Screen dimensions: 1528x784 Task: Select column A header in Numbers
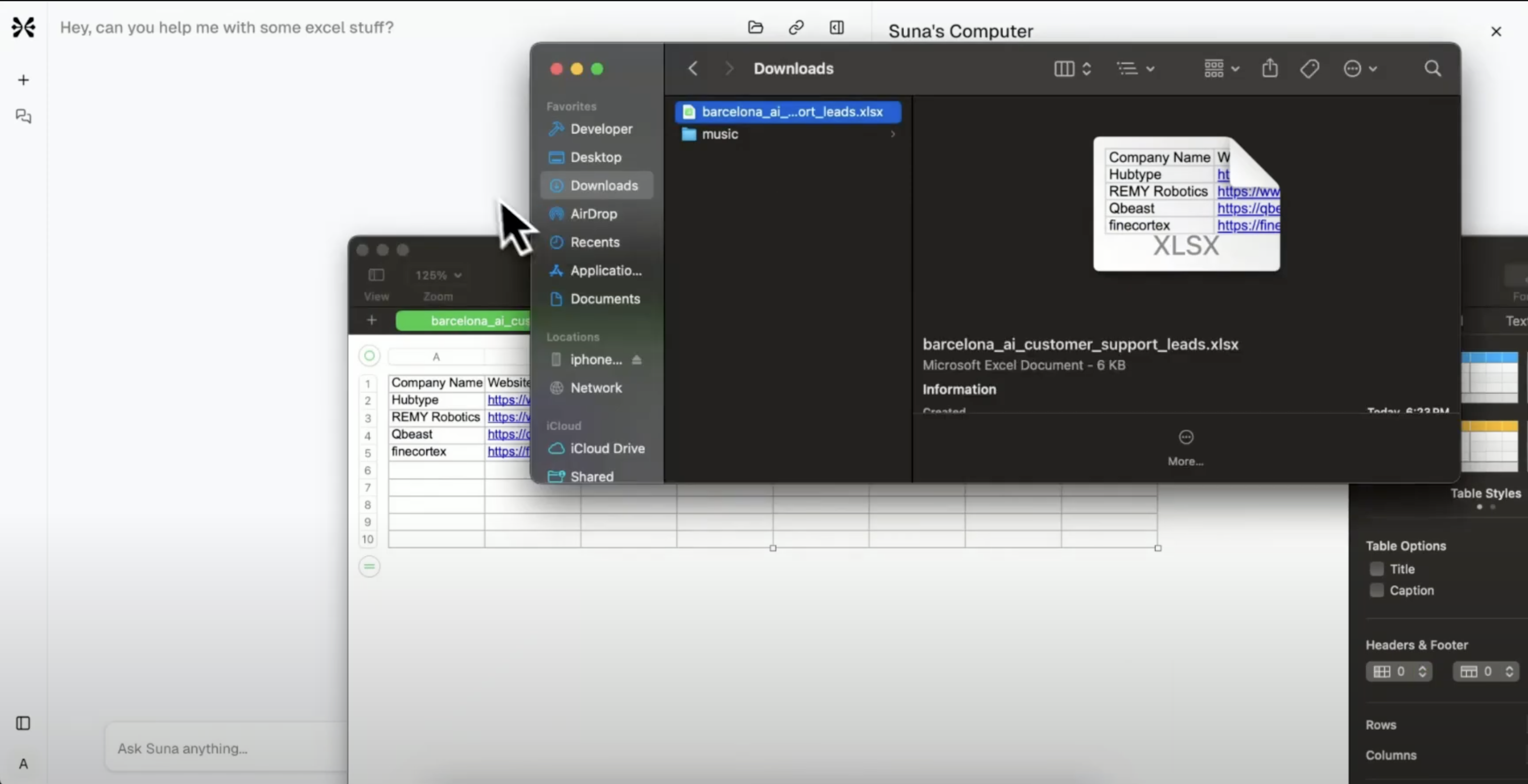pyautogui.click(x=436, y=357)
